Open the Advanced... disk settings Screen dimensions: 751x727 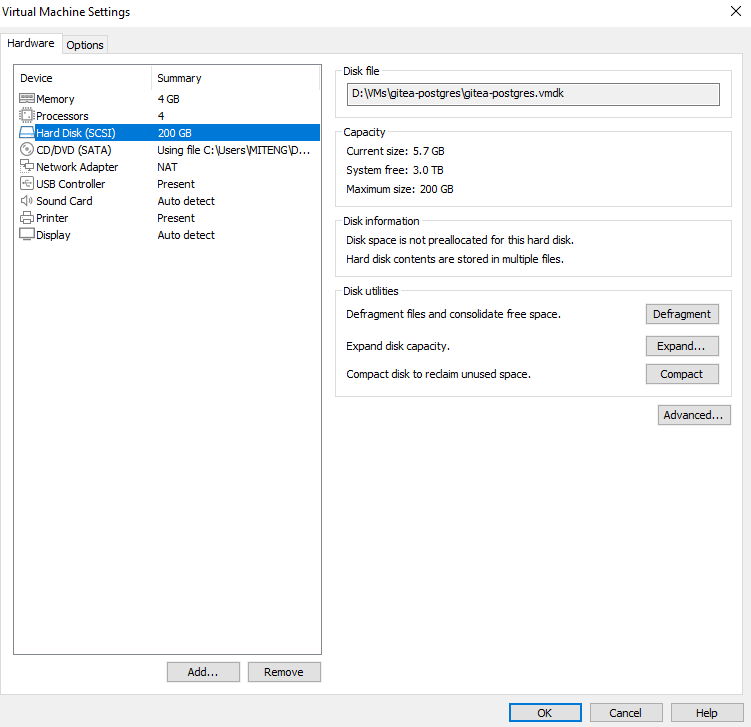pos(694,415)
